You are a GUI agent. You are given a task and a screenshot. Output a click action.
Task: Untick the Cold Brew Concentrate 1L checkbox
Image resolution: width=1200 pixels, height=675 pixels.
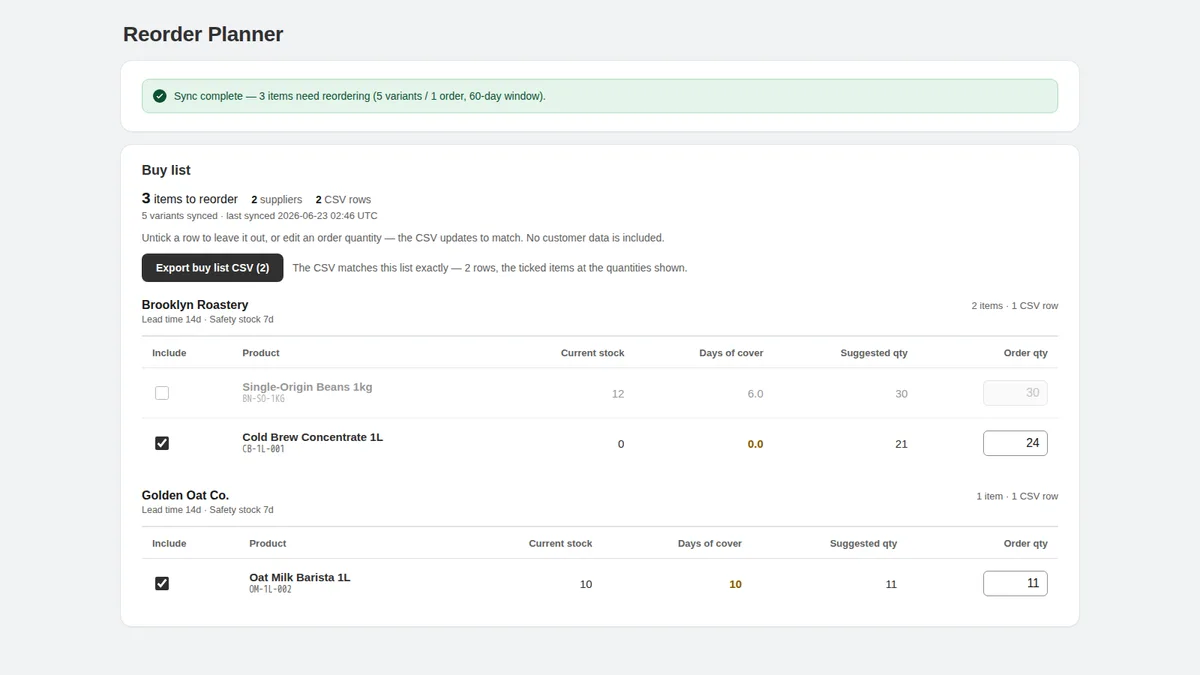(x=162, y=443)
